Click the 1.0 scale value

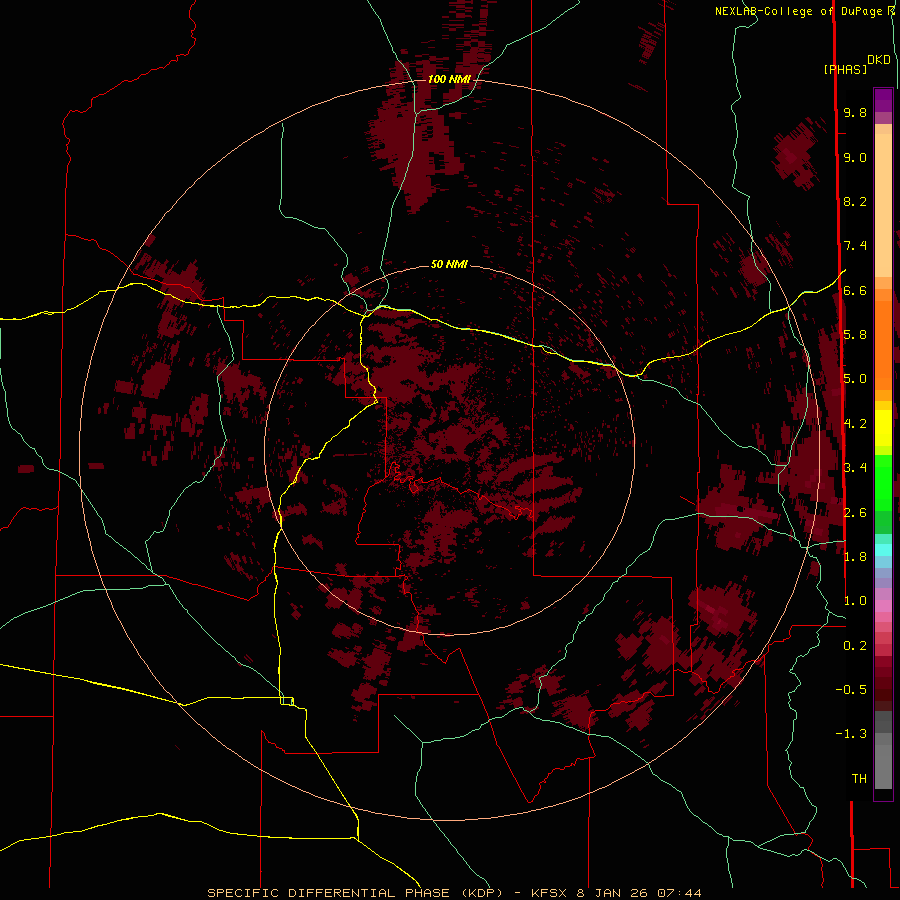click(x=855, y=601)
